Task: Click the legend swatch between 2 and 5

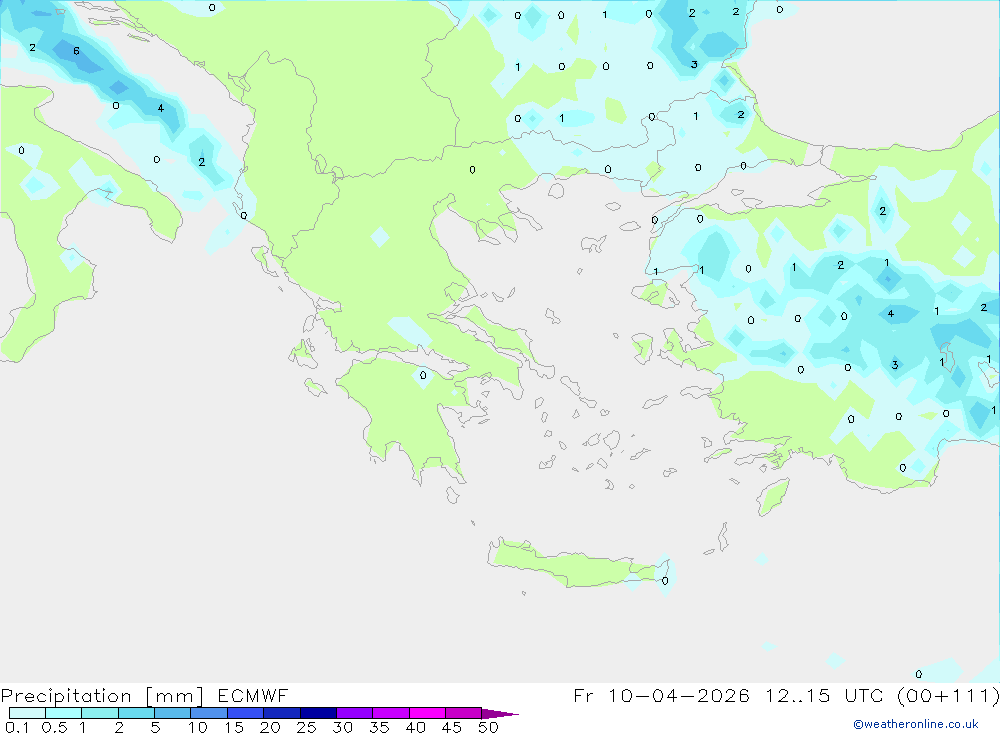Action: click(x=136, y=713)
